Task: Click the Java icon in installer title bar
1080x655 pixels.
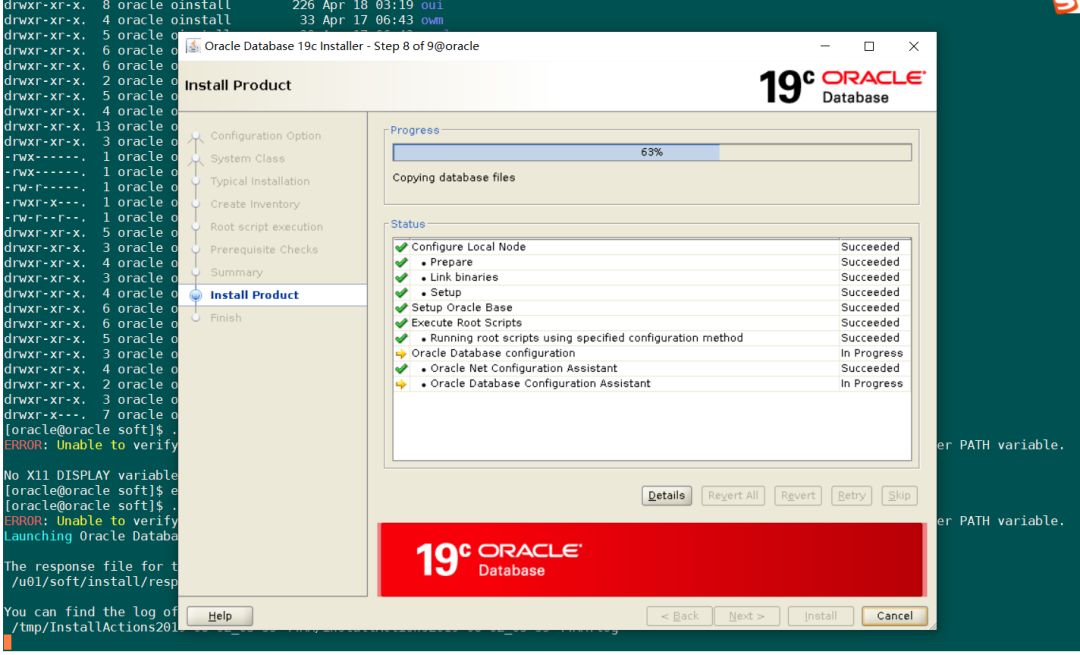Action: coord(194,46)
